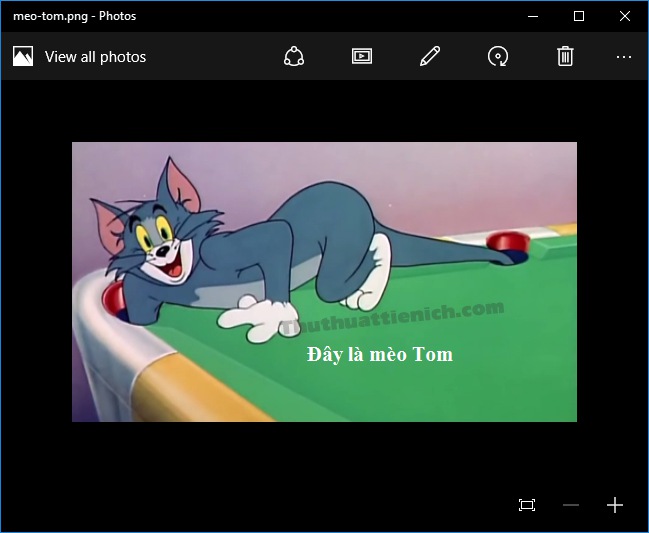Minimize the Photos window

[x=533, y=16]
